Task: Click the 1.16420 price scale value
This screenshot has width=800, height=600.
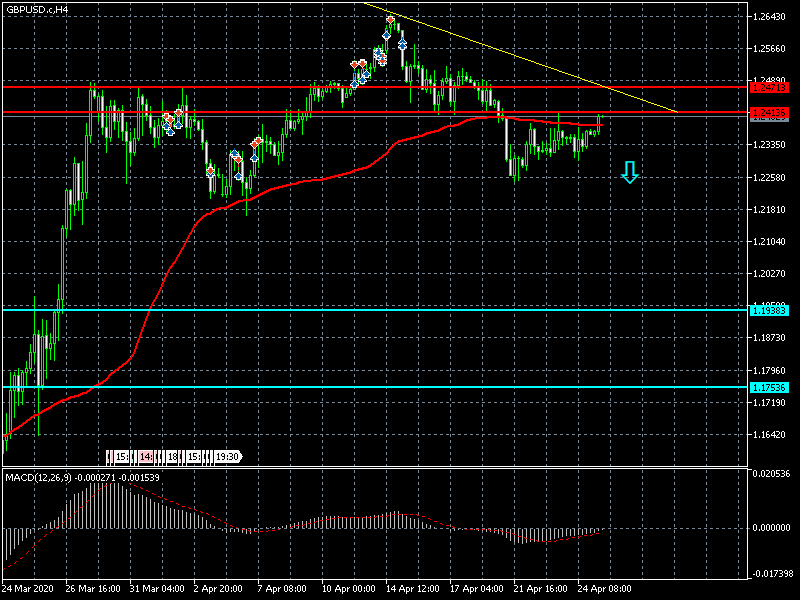Action: coord(769,435)
